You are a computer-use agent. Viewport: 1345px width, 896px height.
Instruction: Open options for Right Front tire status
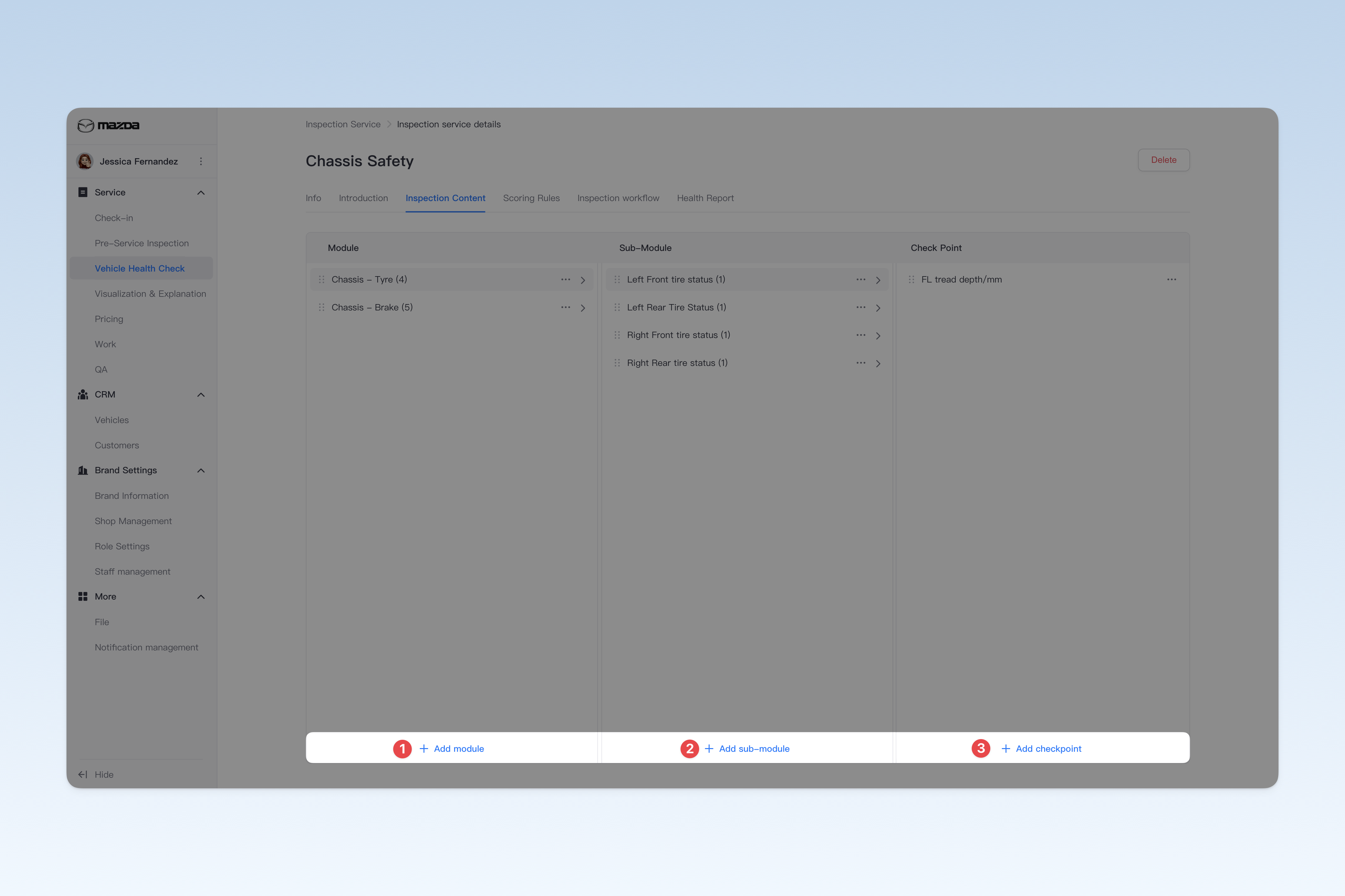tap(861, 335)
